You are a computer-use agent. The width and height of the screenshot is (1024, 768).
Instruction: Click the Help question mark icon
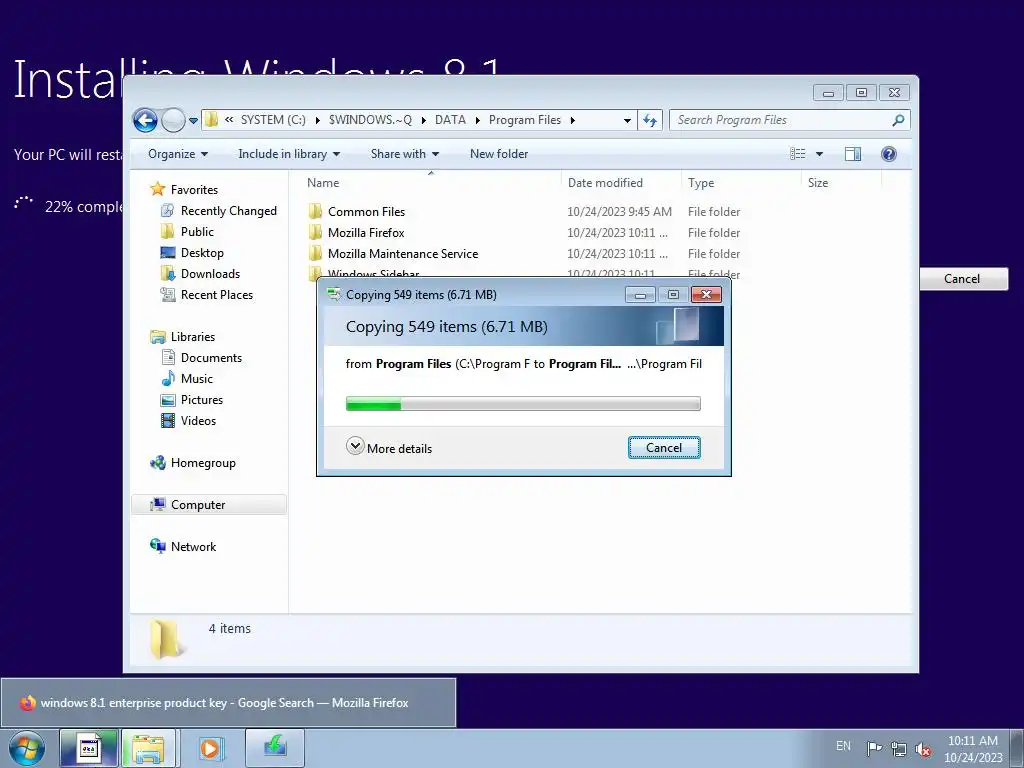(x=888, y=154)
